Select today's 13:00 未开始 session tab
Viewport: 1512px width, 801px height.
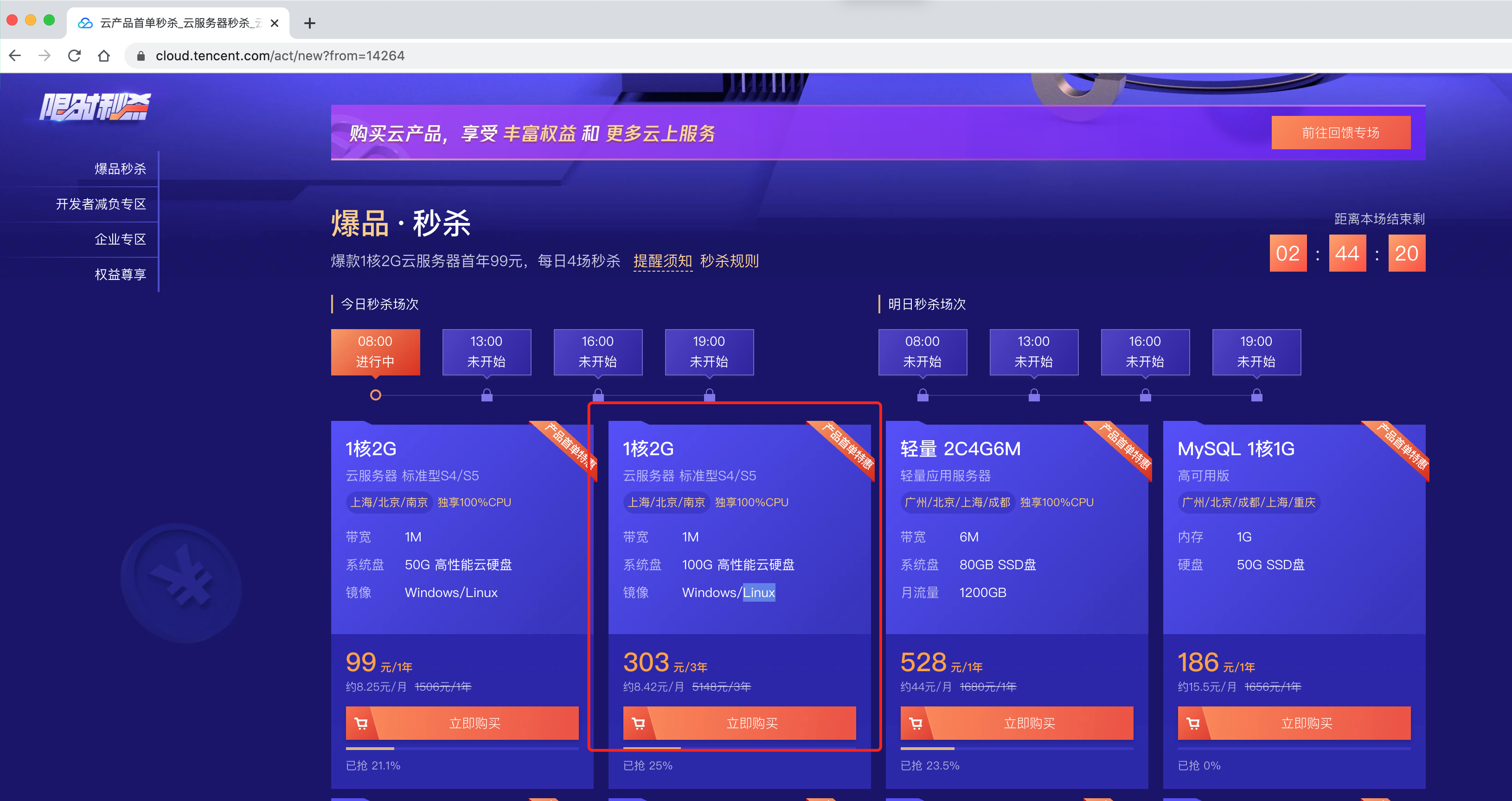(487, 352)
